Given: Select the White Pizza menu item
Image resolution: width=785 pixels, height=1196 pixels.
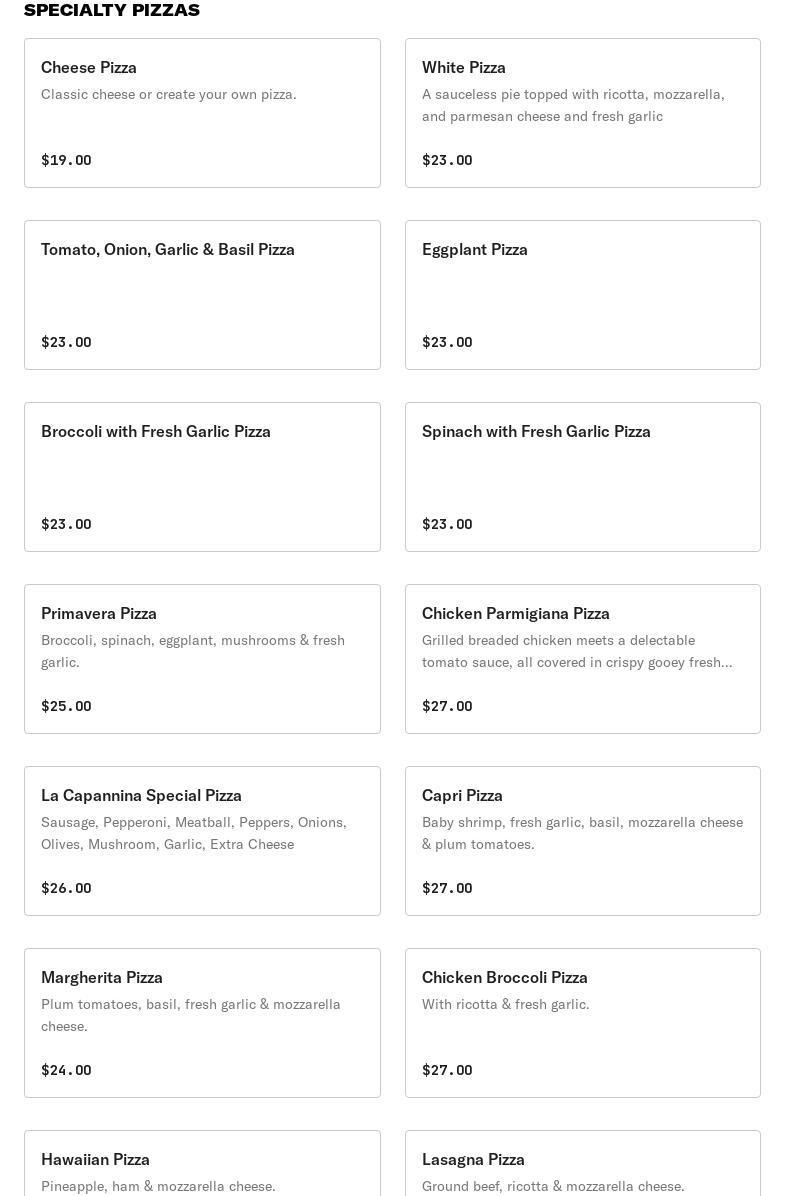Looking at the screenshot, I should click(x=582, y=113).
